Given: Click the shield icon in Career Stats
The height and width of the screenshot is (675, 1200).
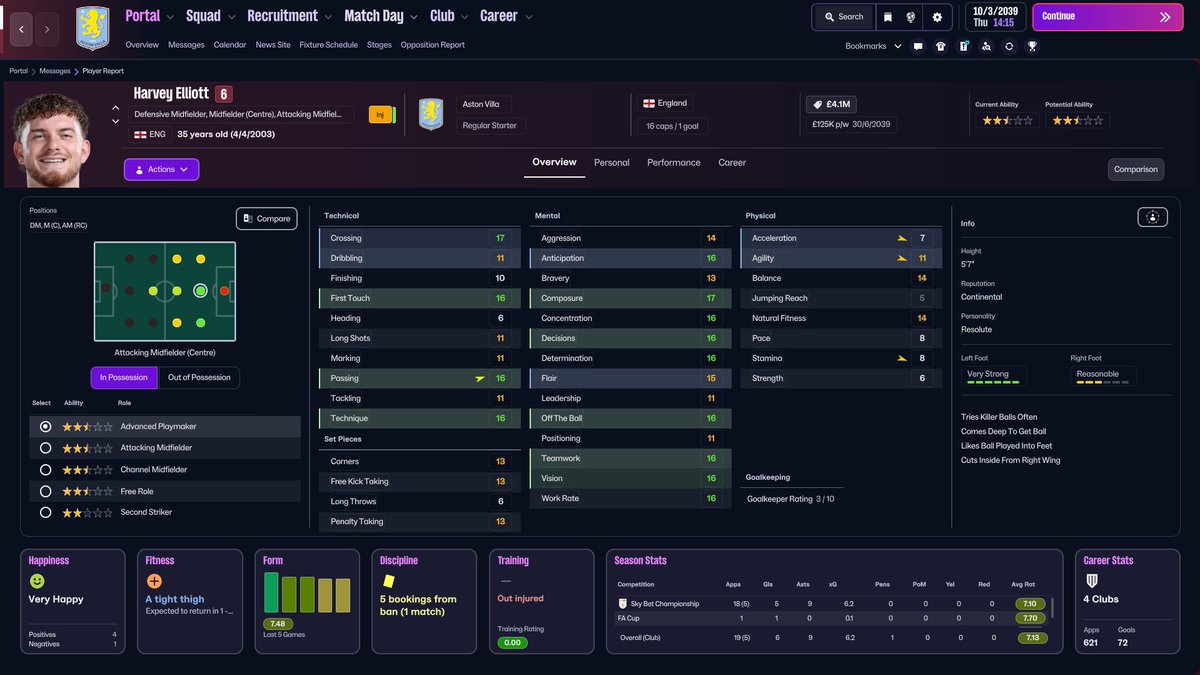Looking at the screenshot, I should [1092, 580].
